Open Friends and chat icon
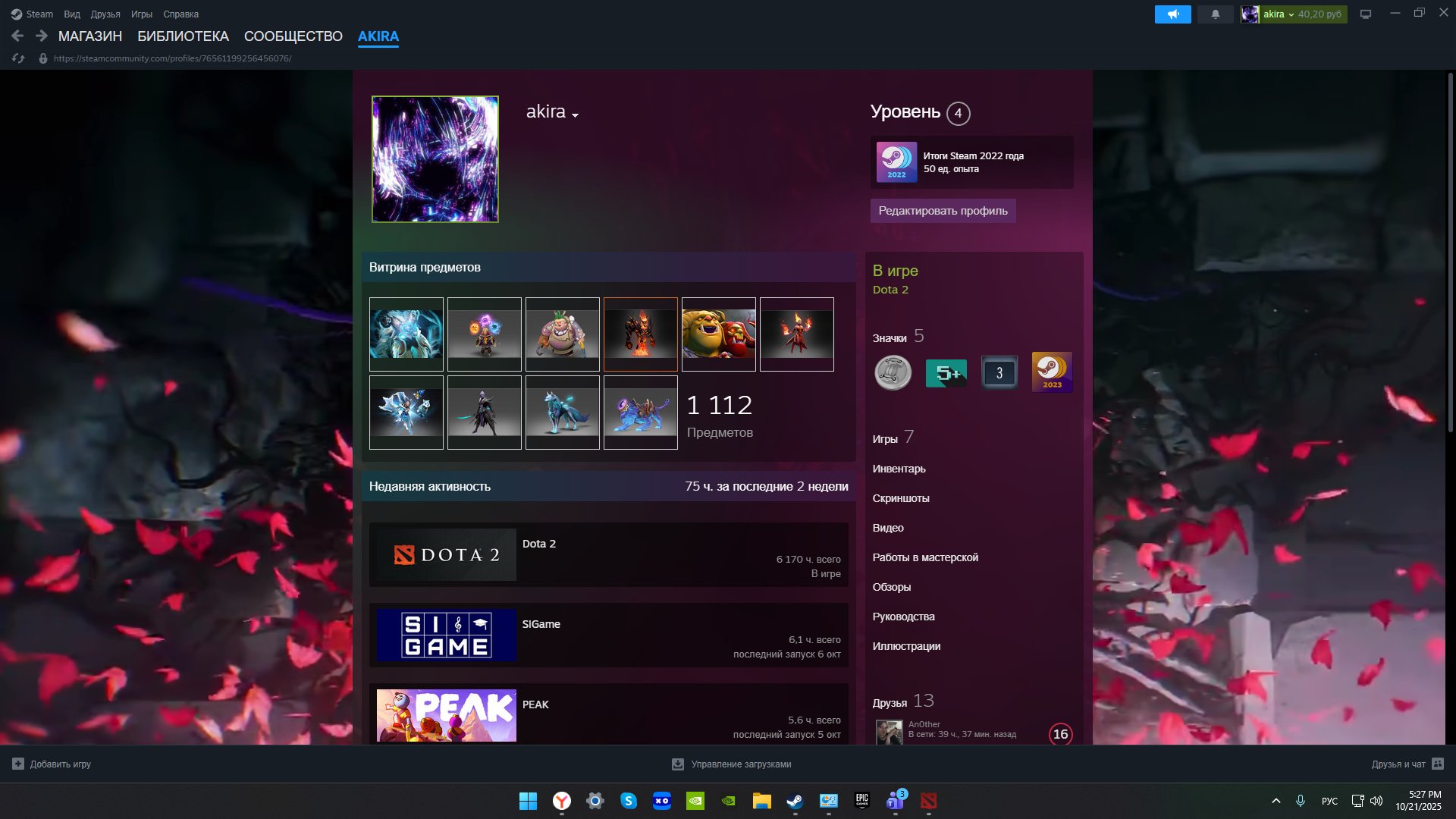Viewport: 1456px width, 819px height. click(x=1438, y=764)
